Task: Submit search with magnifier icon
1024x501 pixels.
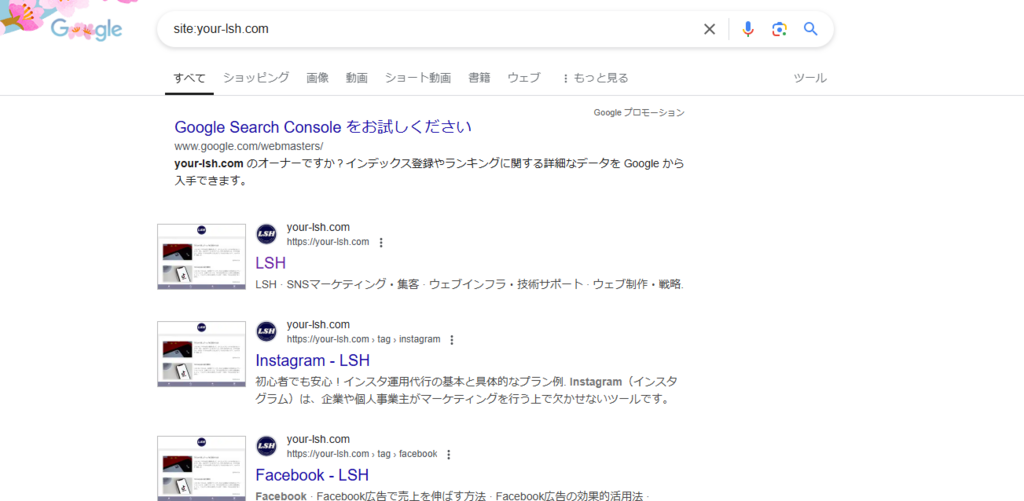Action: coord(810,29)
